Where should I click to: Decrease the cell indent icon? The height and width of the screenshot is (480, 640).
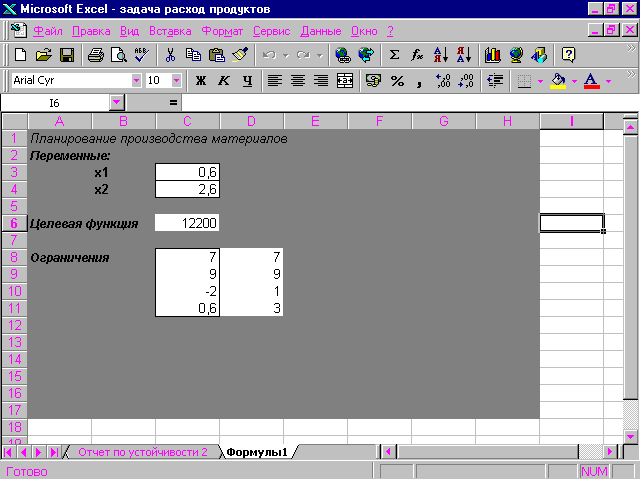click(x=495, y=80)
